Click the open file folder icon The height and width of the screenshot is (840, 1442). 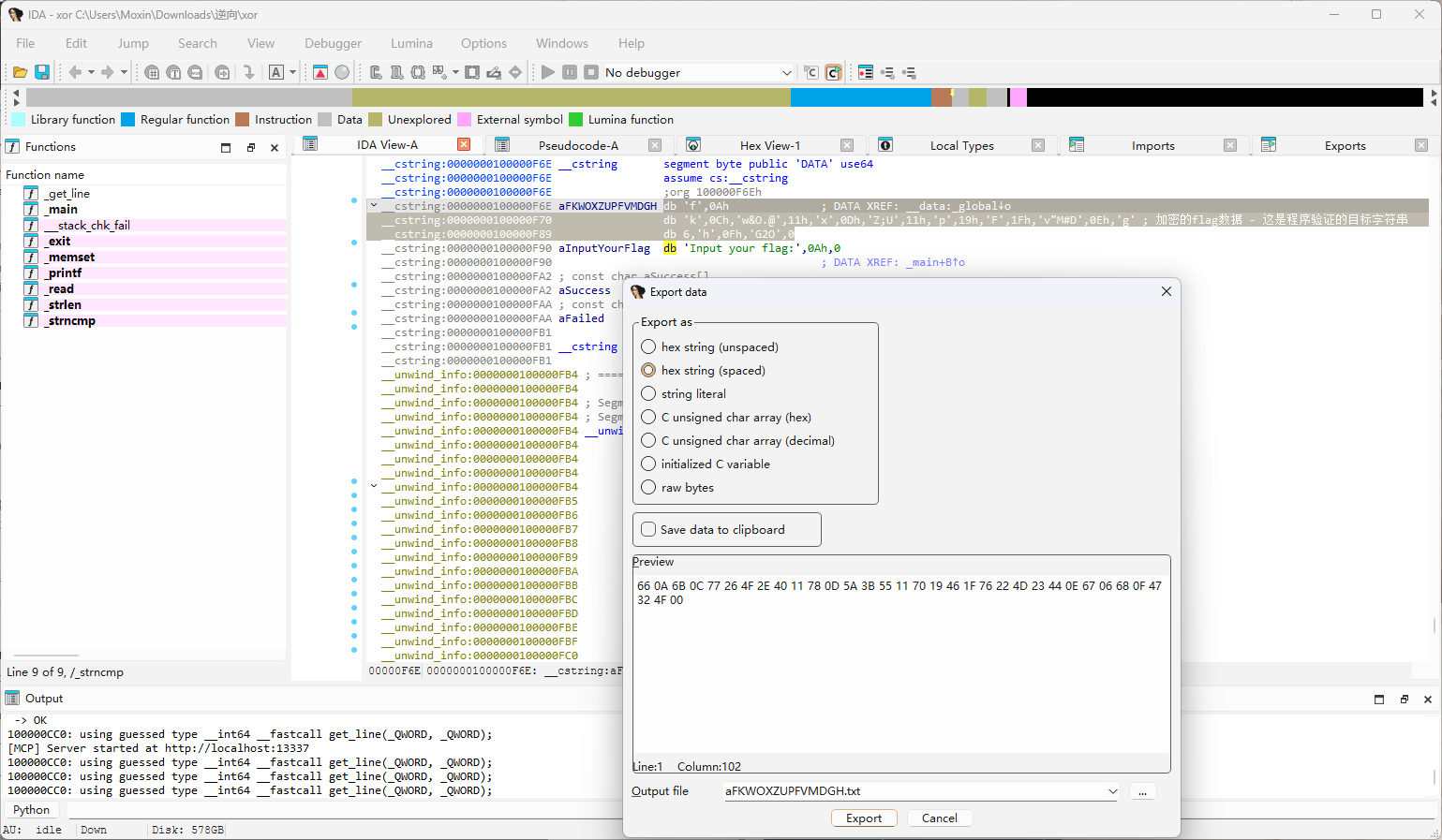pyautogui.click(x=20, y=72)
